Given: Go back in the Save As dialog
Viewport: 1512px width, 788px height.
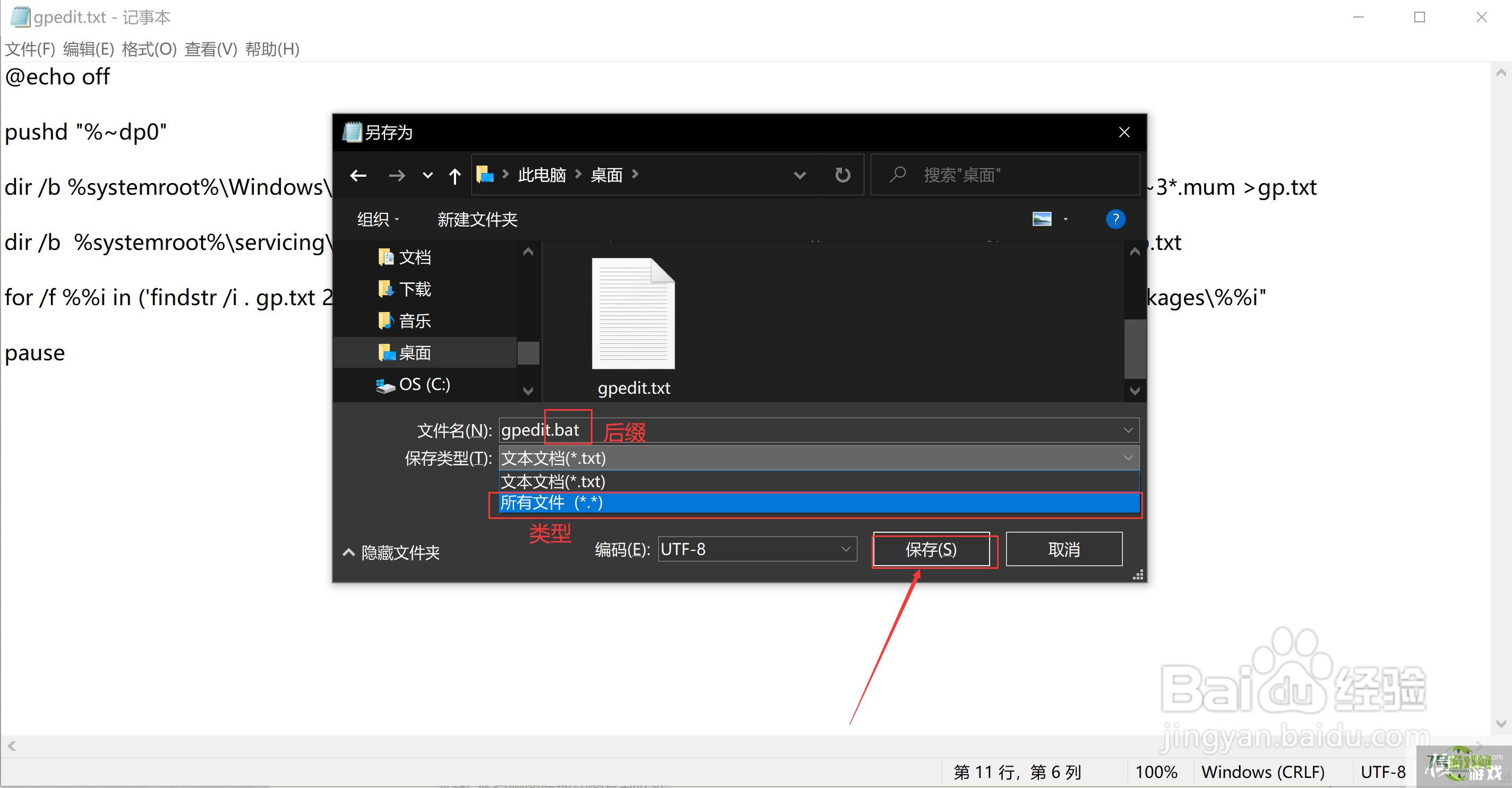Looking at the screenshot, I should pyautogui.click(x=358, y=175).
